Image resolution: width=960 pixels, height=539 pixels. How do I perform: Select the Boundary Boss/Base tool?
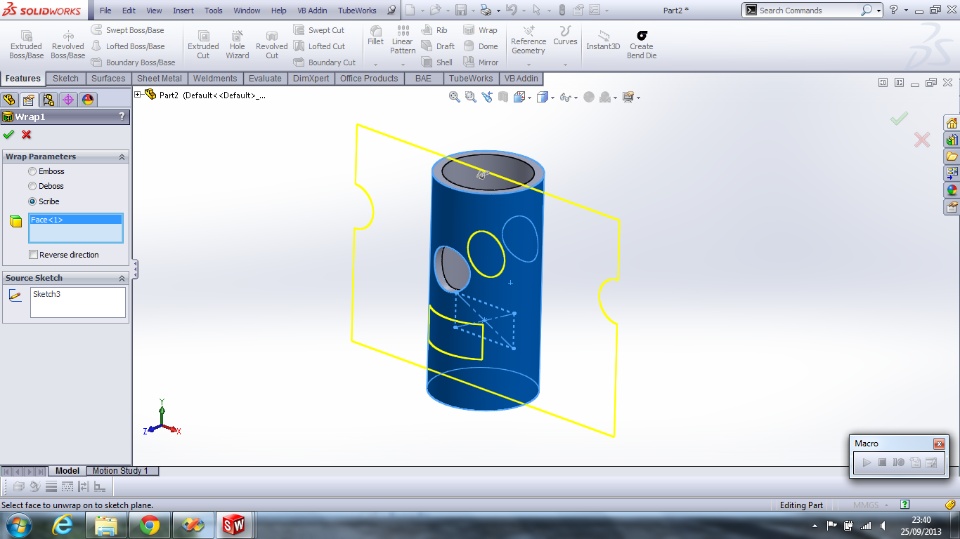[x=133, y=62]
